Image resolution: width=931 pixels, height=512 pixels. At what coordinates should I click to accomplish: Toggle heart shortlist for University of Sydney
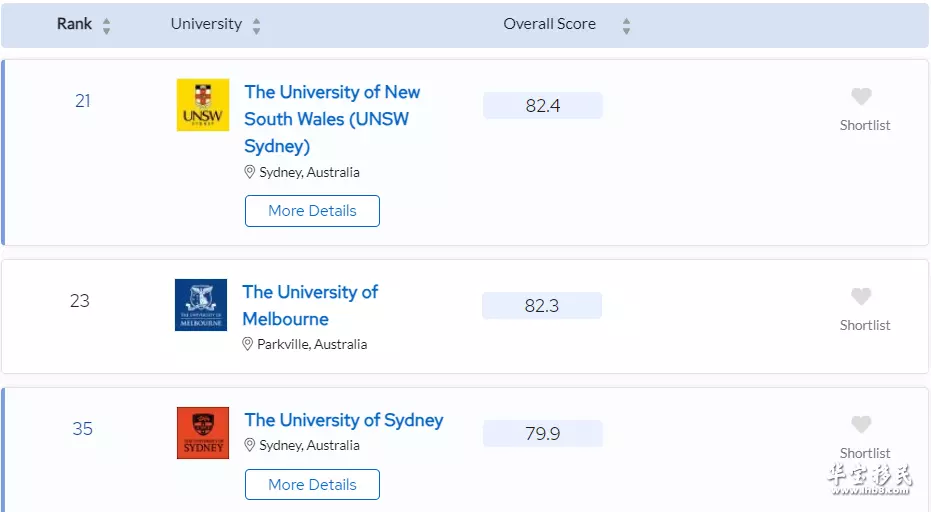click(861, 424)
